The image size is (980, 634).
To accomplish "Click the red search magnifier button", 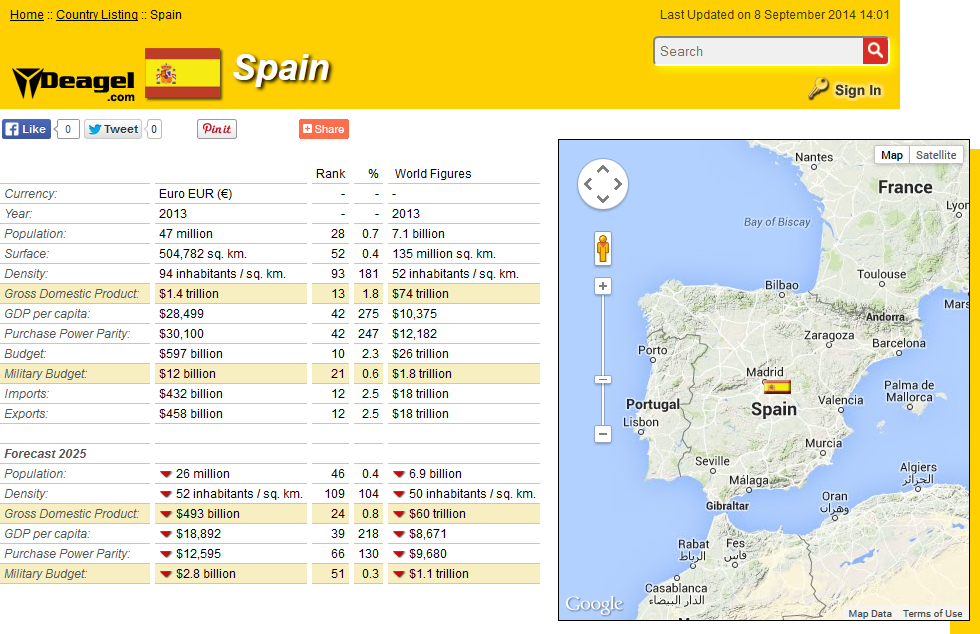I will pyautogui.click(x=875, y=51).
